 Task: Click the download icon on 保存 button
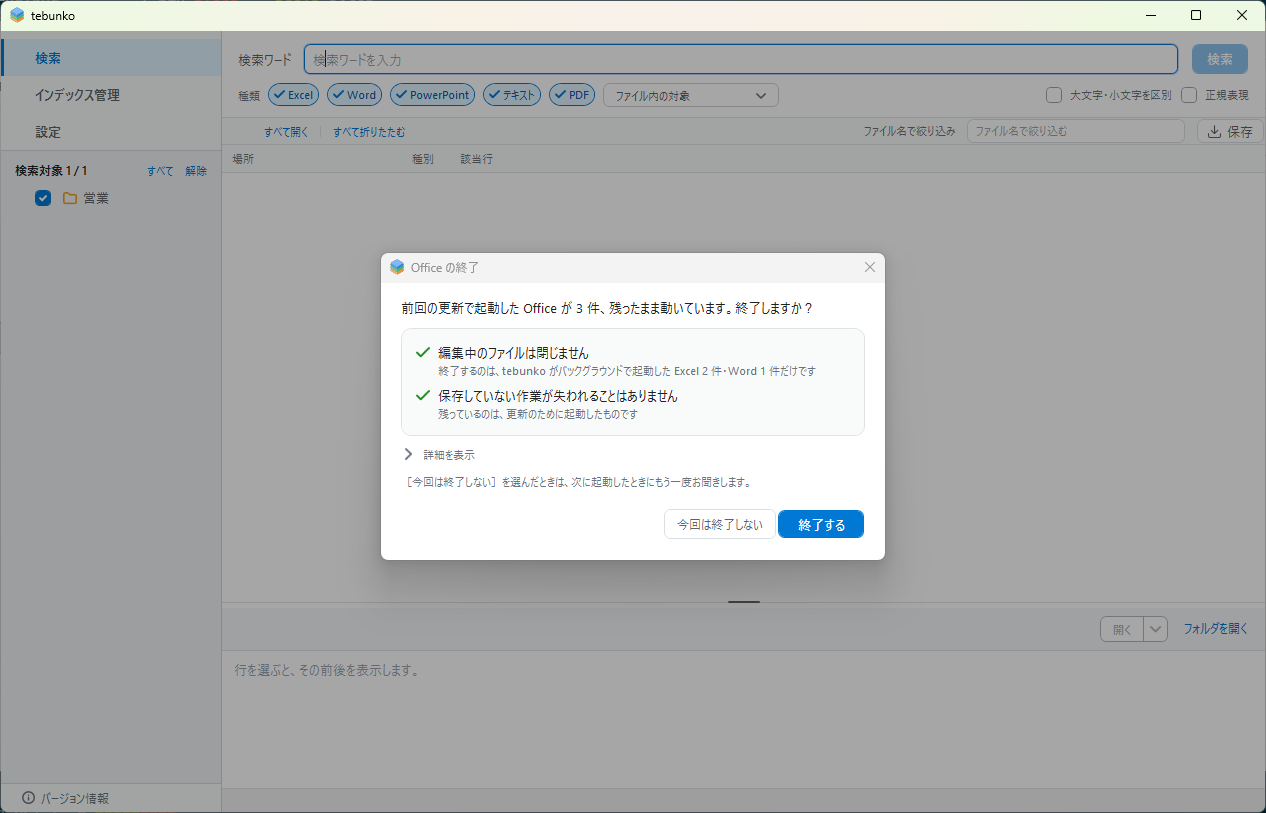click(x=1214, y=131)
